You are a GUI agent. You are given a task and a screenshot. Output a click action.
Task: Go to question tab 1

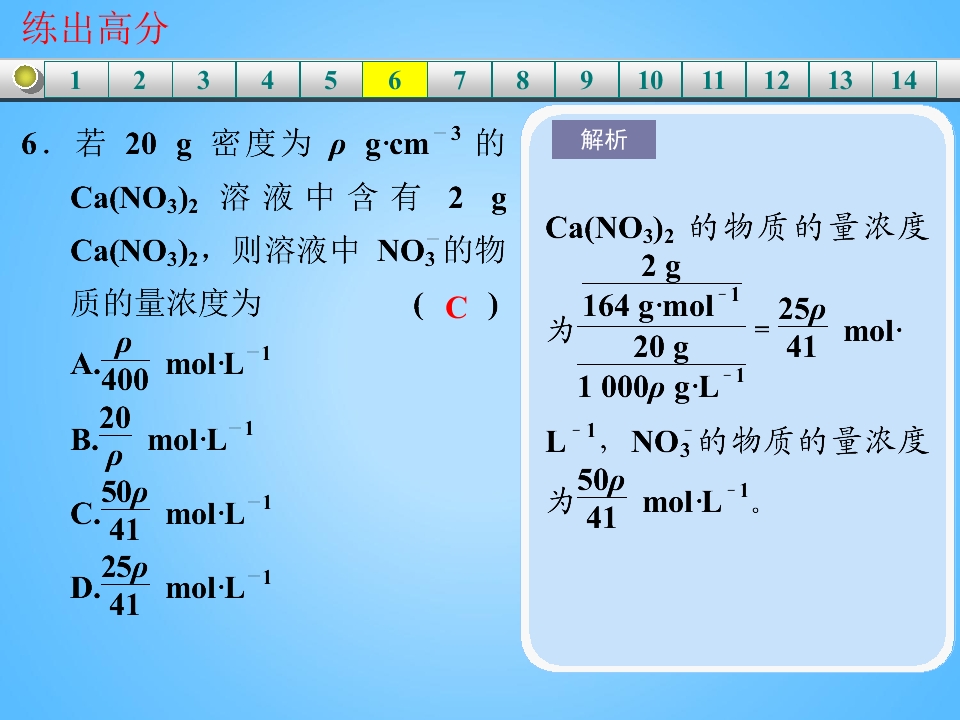[76, 80]
